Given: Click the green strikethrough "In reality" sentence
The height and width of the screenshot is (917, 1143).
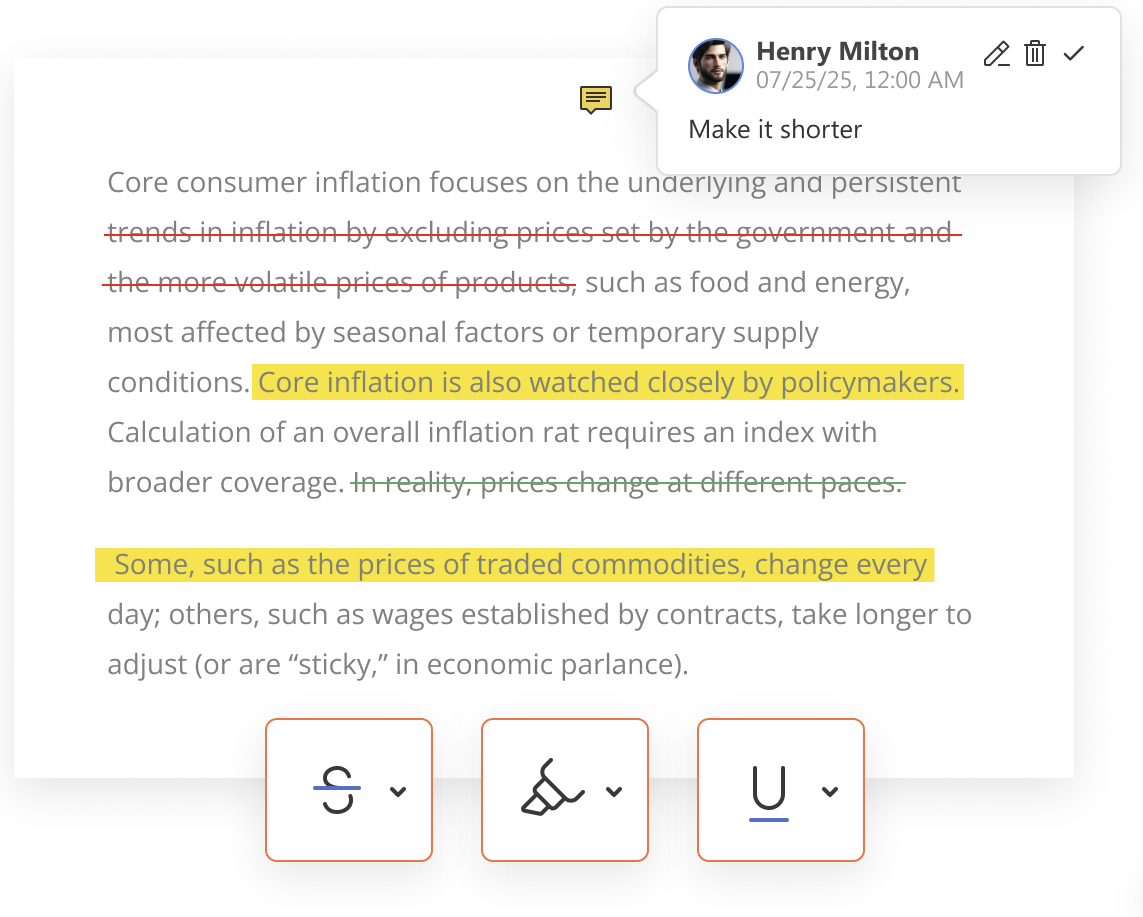Looking at the screenshot, I should pyautogui.click(x=628, y=483).
